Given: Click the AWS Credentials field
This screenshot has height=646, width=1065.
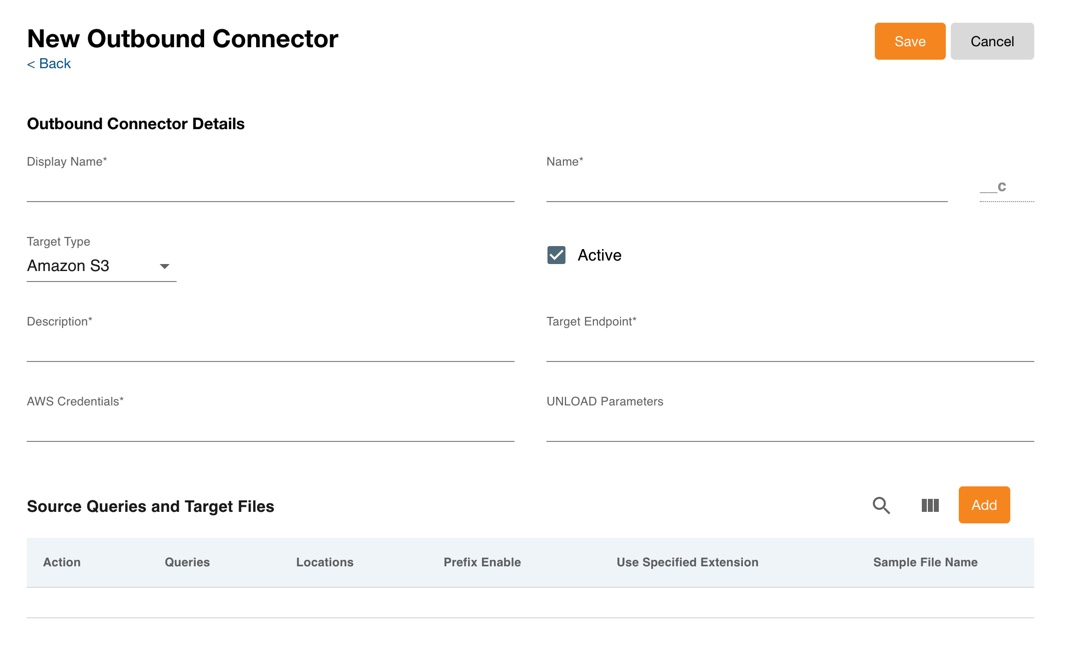Looking at the screenshot, I should pos(270,427).
